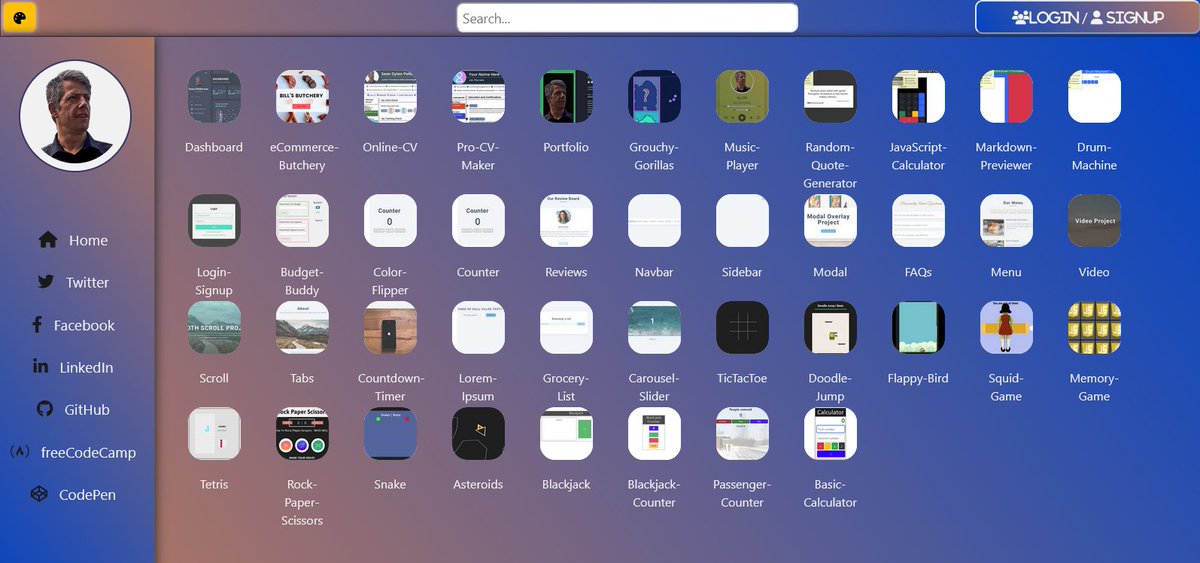This screenshot has height=563, width=1200.
Task: Open the Grocery-List icon
Action: (x=566, y=327)
